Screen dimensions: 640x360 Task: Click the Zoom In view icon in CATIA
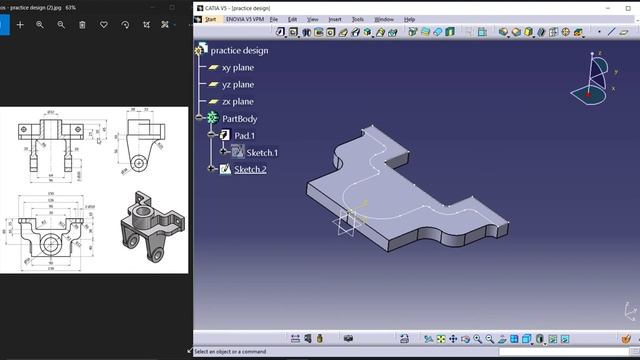point(478,339)
